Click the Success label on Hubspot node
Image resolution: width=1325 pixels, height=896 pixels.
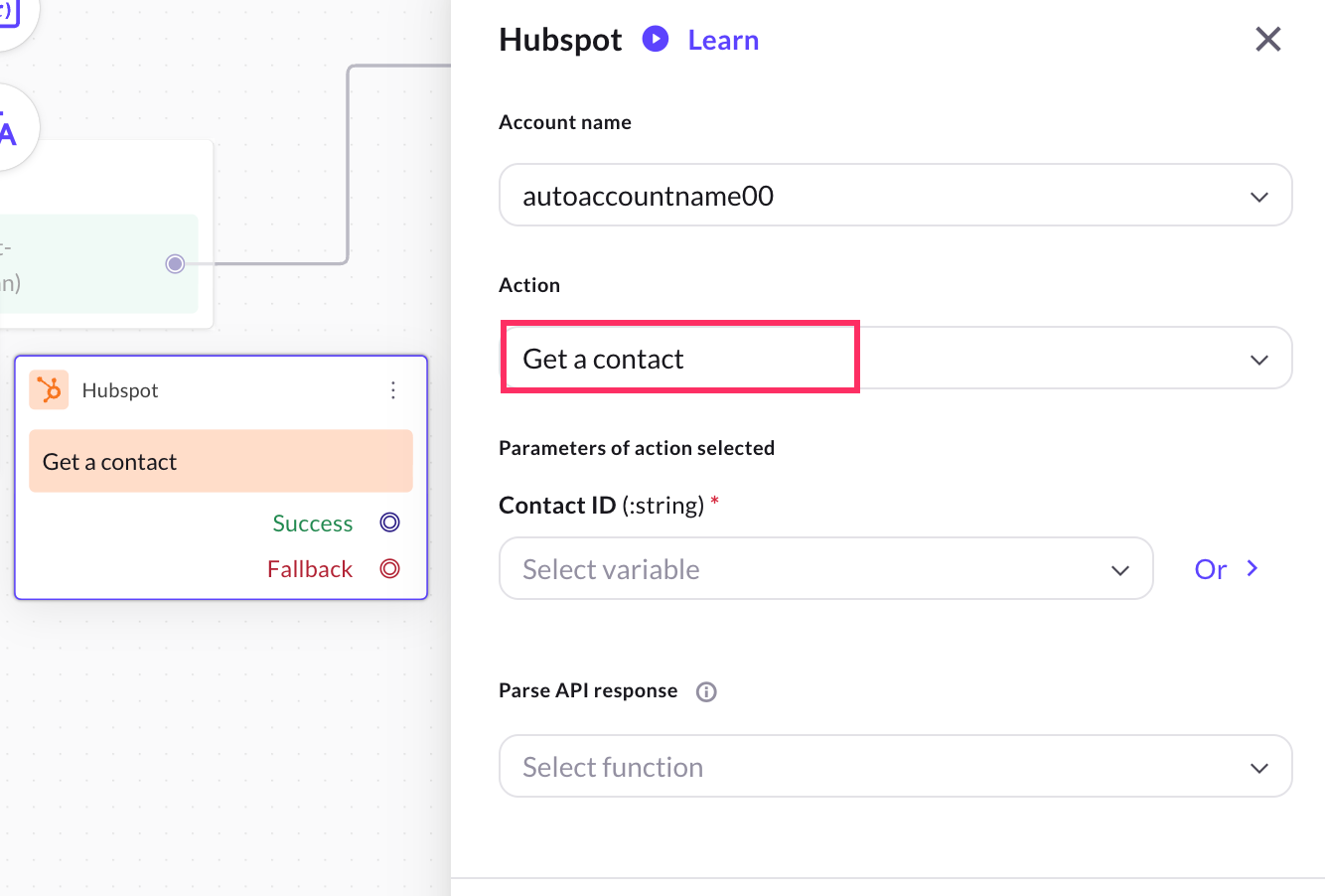click(x=313, y=523)
